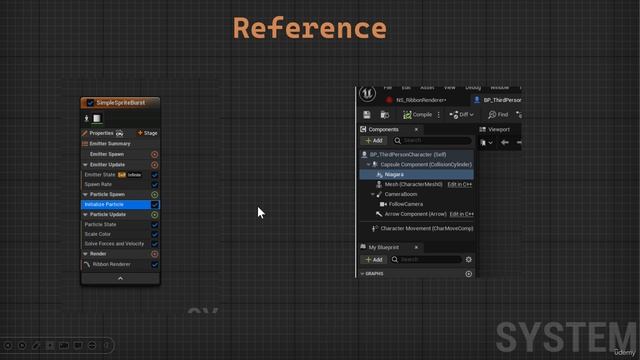Click the Unreal Engine logo

click(367, 94)
